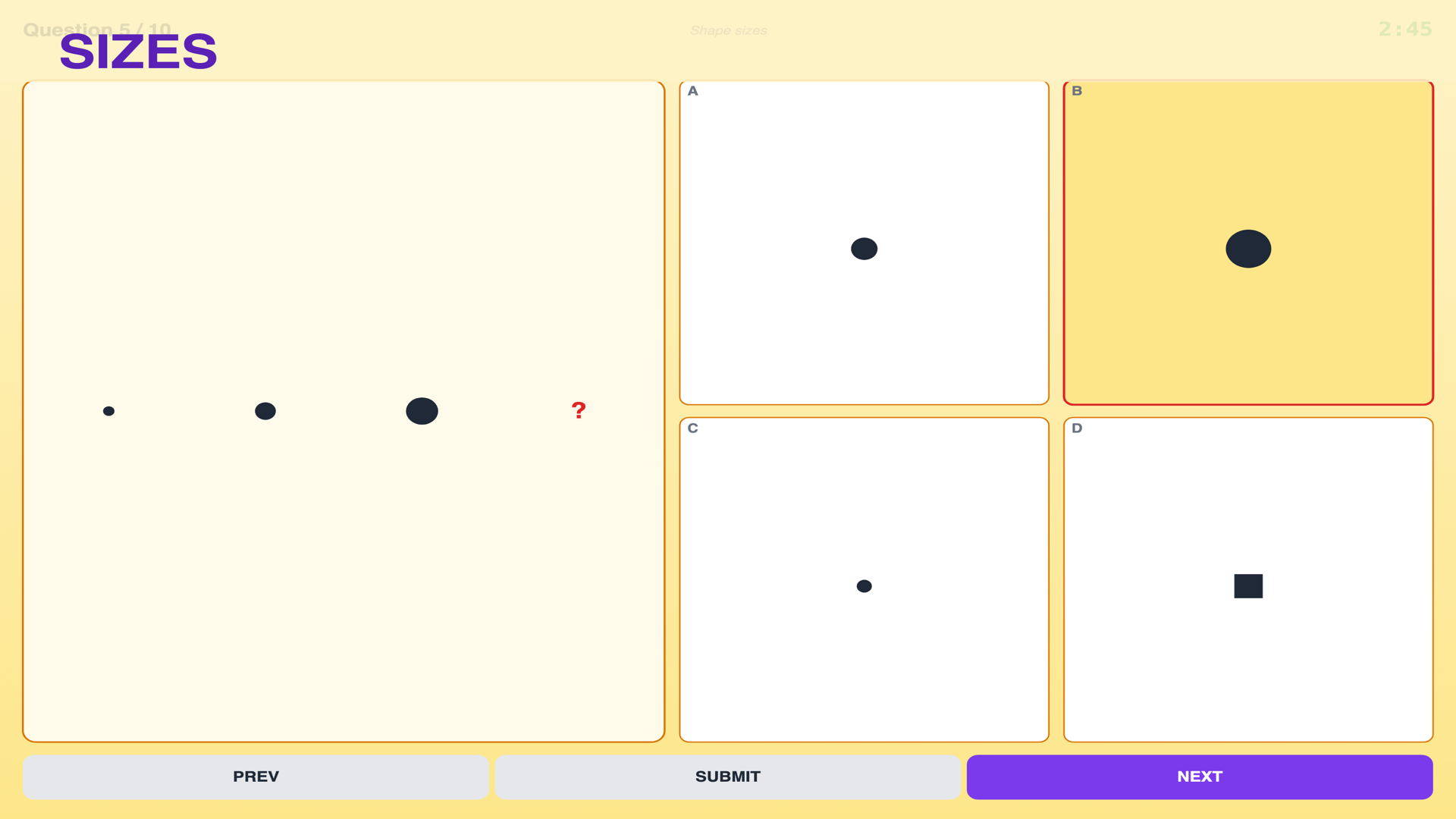The image size is (1456, 819).
Task: Click the letter C label on its card
Action: (692, 428)
